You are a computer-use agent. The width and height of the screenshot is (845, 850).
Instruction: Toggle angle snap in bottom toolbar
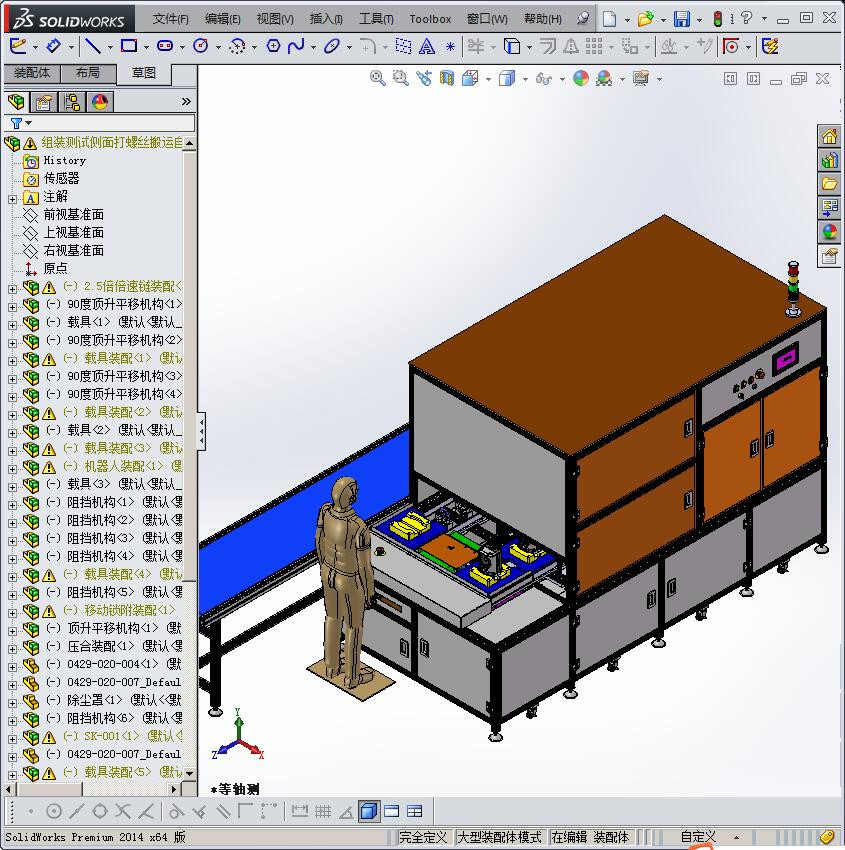click(346, 811)
